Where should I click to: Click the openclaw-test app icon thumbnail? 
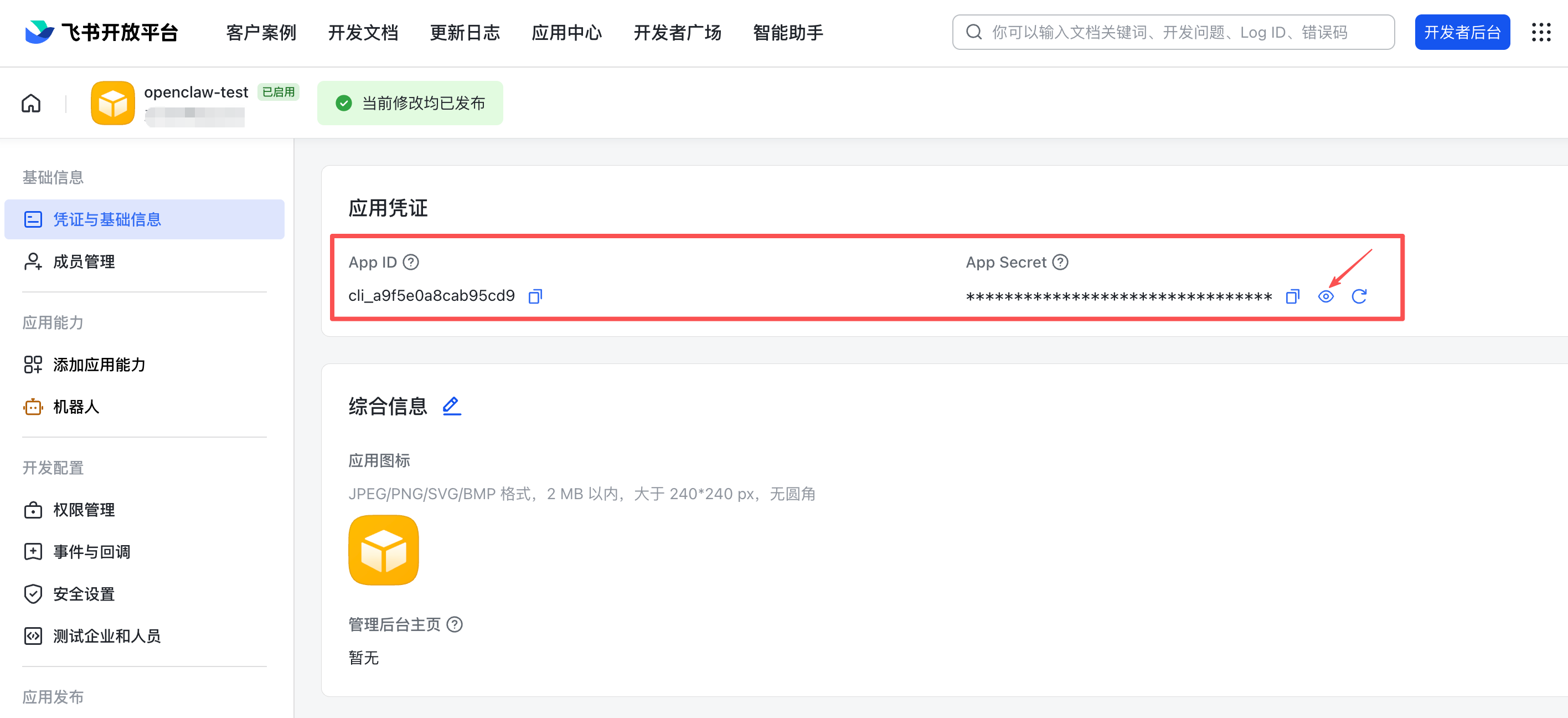coord(112,103)
